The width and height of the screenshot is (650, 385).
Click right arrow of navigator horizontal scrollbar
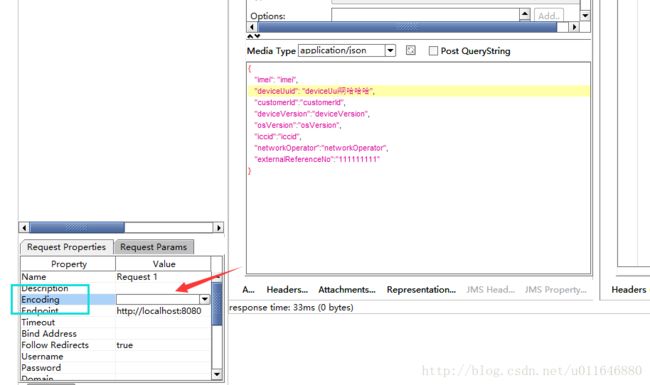coord(218,228)
